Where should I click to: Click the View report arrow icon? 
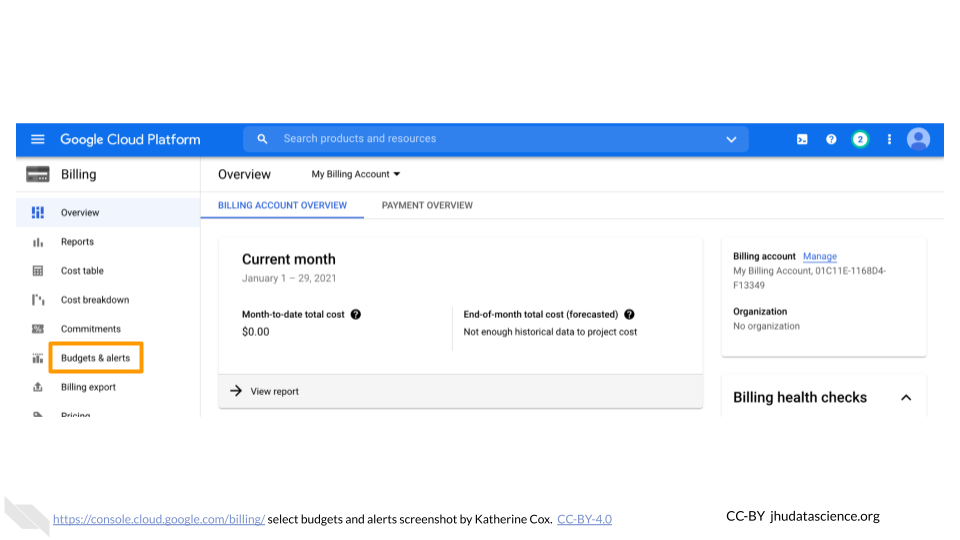coord(236,391)
